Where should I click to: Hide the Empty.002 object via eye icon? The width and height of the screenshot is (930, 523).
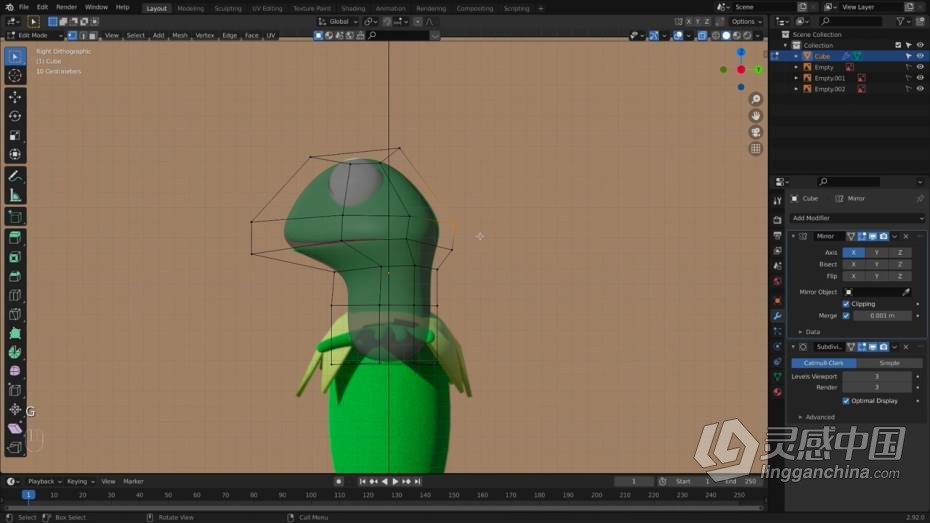tap(920, 89)
